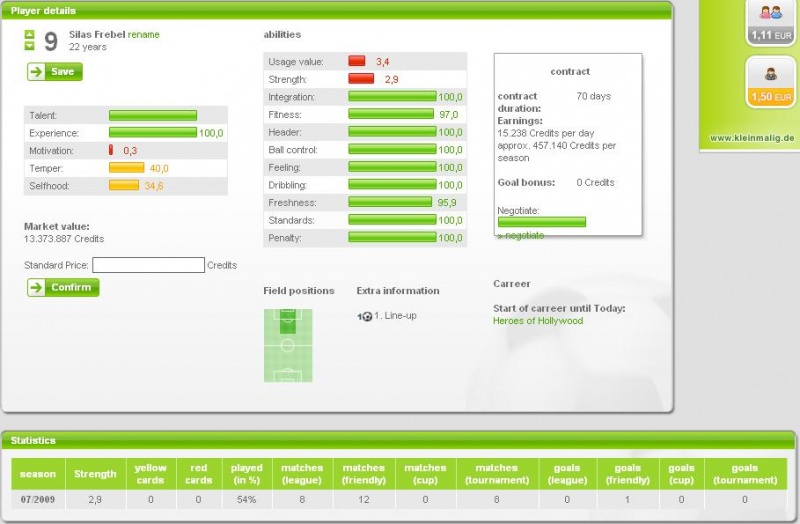Click the Experience progress bar

tap(153, 133)
